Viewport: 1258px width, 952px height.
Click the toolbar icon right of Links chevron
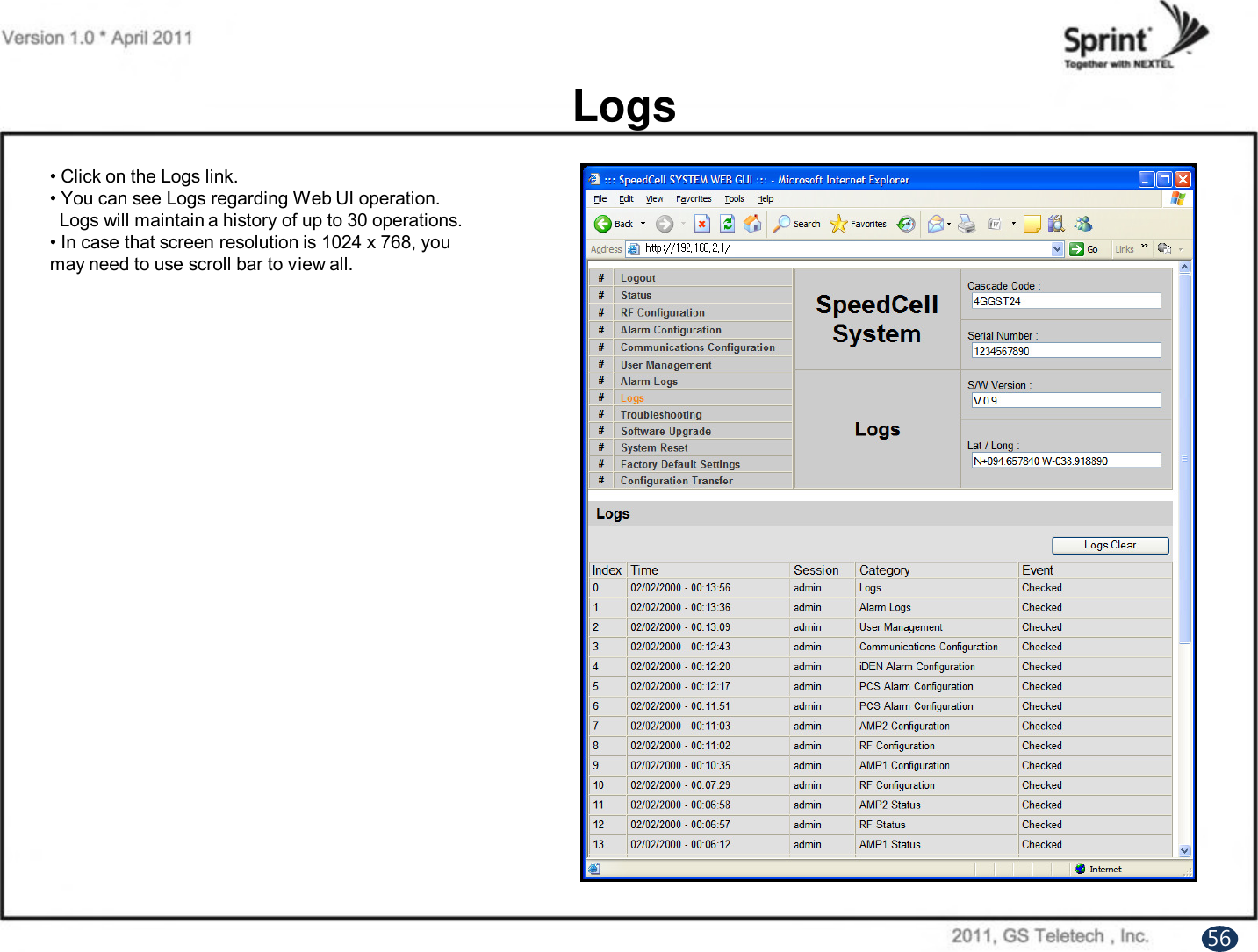click(x=1164, y=248)
